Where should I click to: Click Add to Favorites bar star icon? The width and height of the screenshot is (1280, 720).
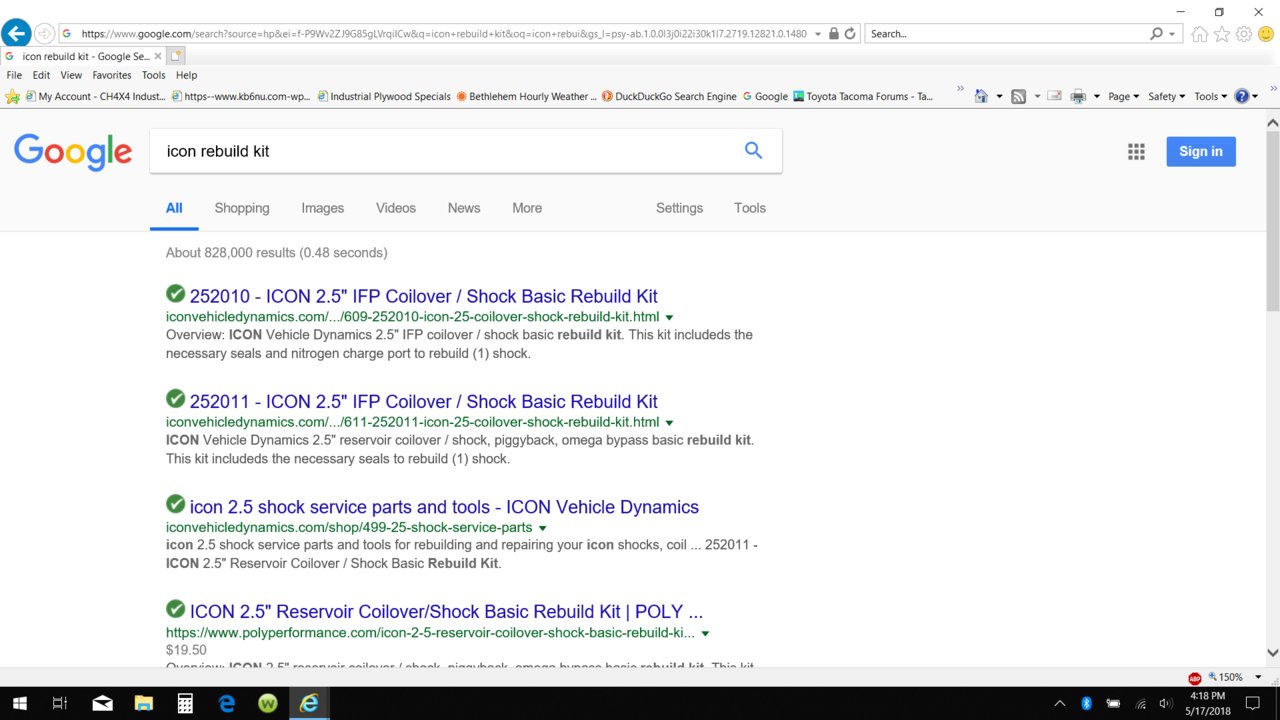click(12, 96)
